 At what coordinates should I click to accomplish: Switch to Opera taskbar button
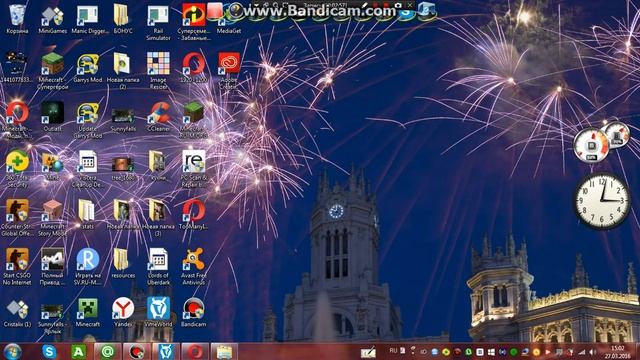pos(195,351)
